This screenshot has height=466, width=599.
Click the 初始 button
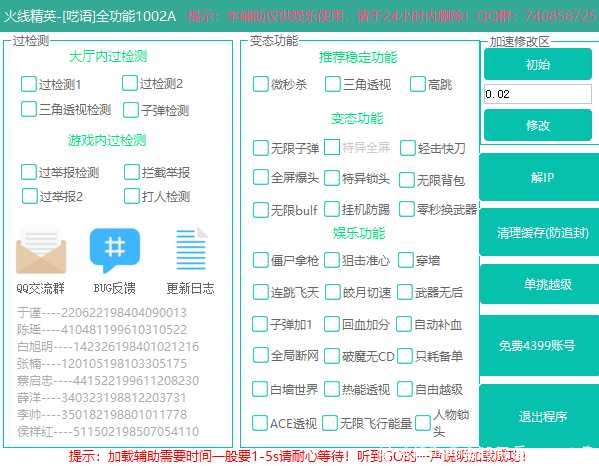[538, 64]
